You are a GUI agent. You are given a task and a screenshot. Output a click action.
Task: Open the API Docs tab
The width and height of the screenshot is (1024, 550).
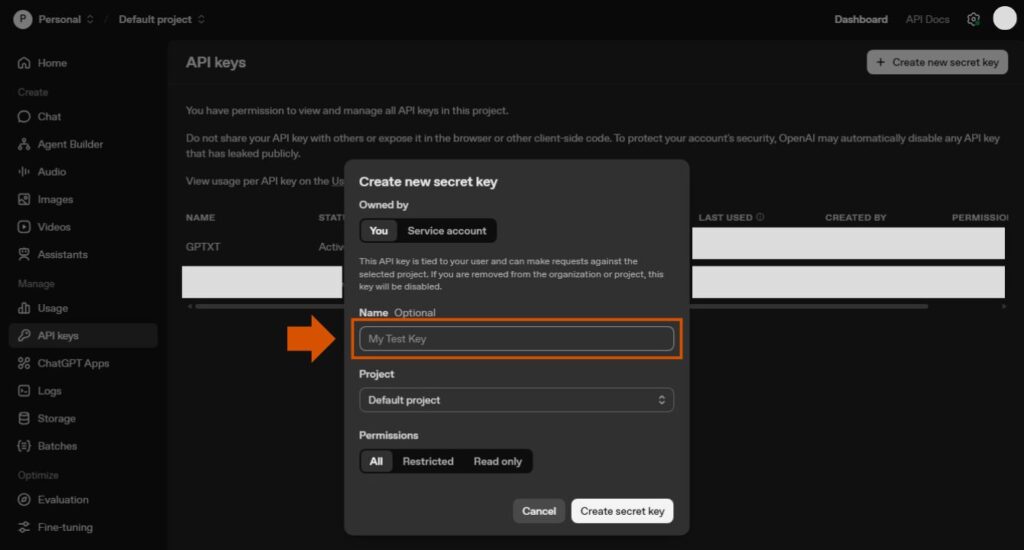click(927, 19)
